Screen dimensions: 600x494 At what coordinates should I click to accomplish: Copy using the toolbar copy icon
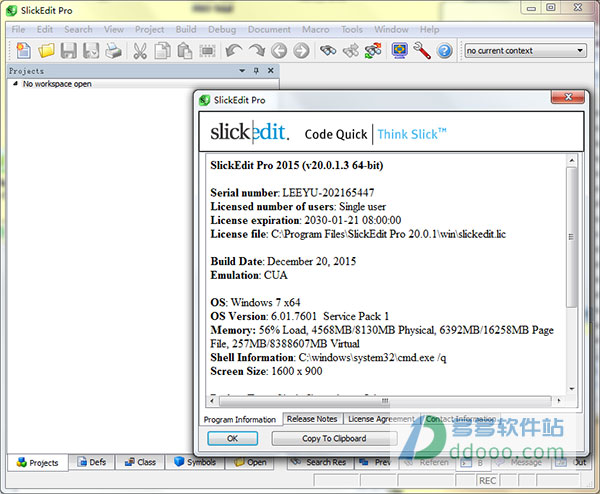coord(163,51)
